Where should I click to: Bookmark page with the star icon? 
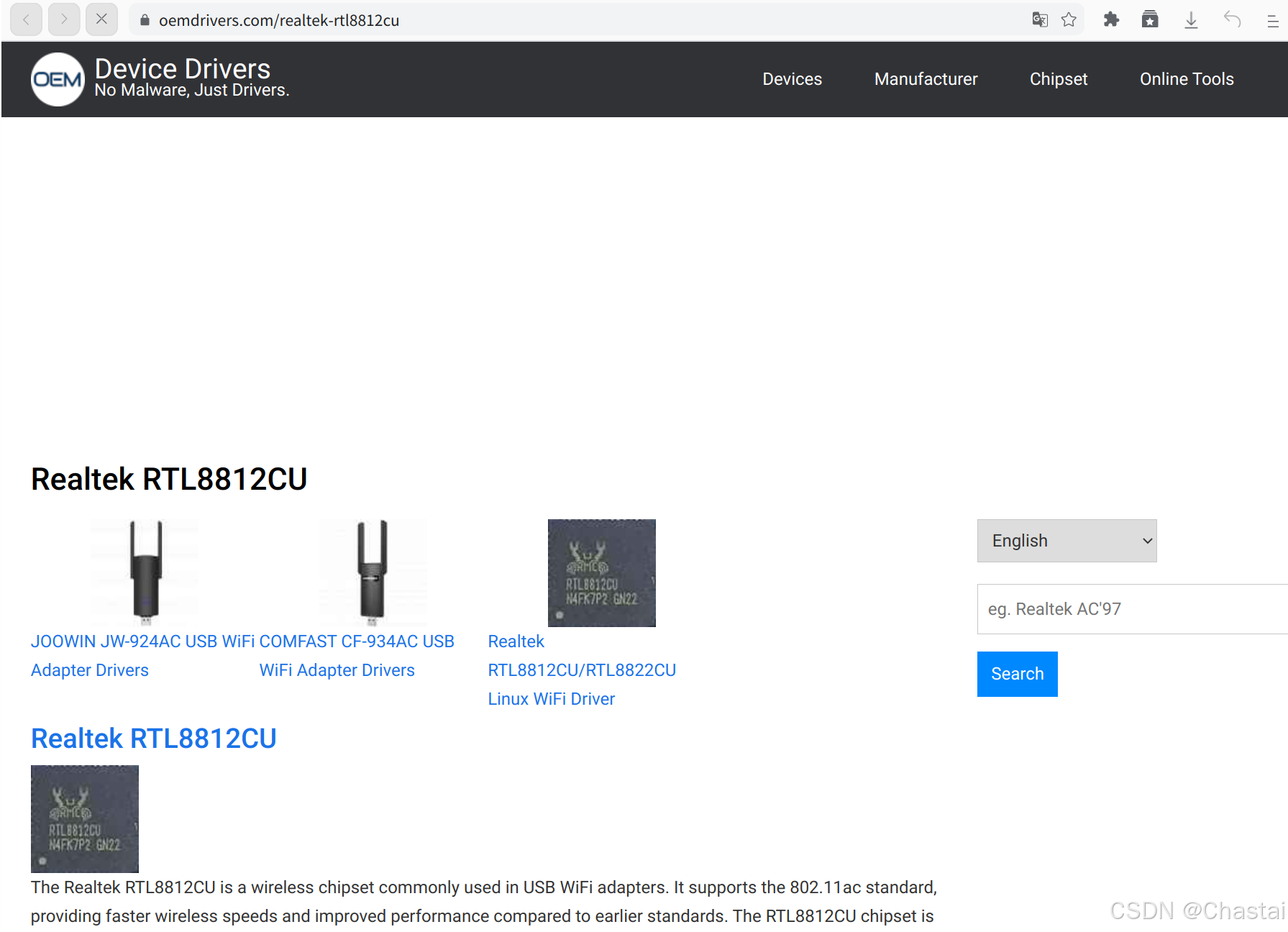[x=1069, y=19]
